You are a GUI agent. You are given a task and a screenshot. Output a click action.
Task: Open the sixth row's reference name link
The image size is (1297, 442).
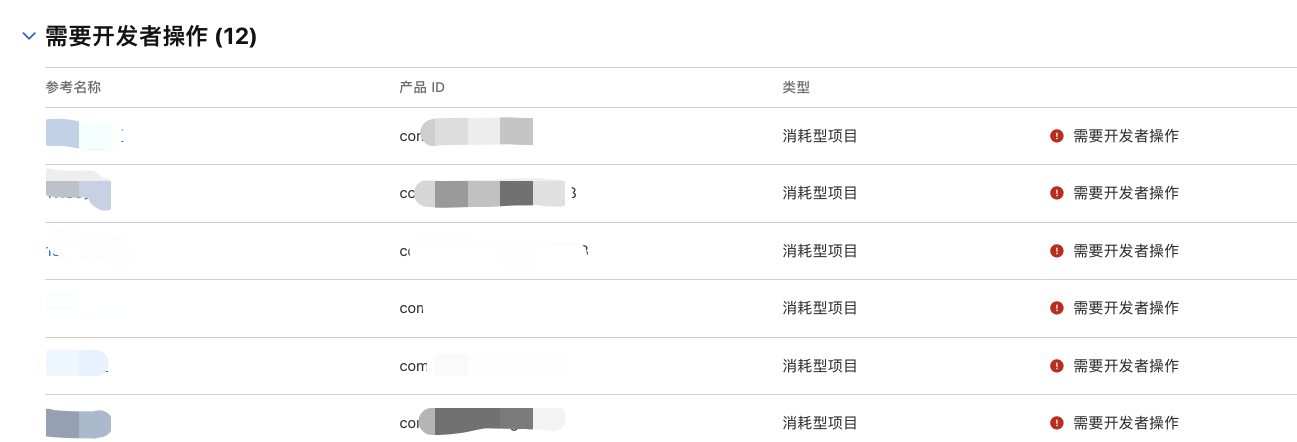[78, 423]
